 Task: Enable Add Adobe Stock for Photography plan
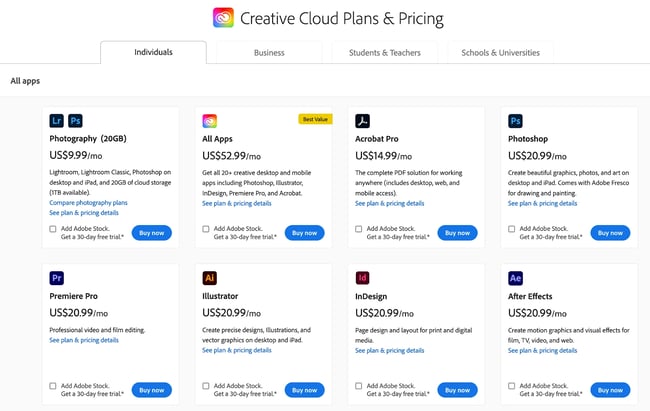(x=53, y=229)
